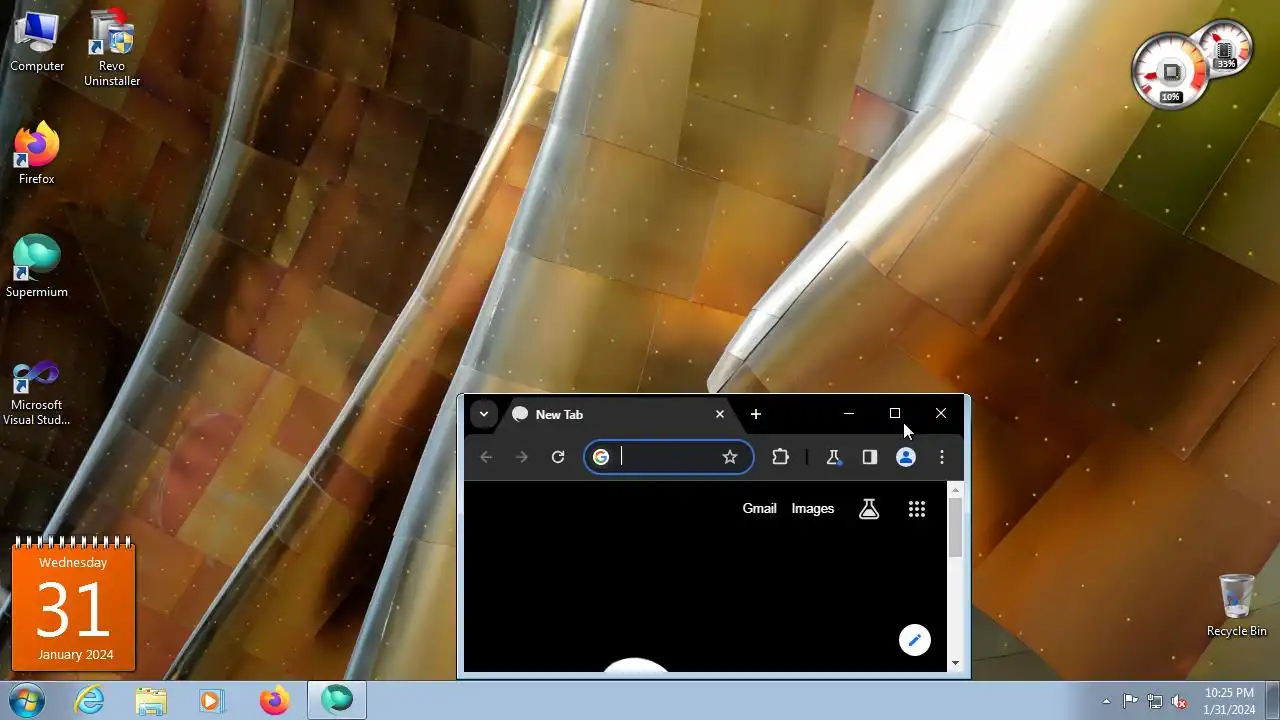Screen dimensions: 1280x720
Task: Click the network tray icon
Action: click(1155, 701)
